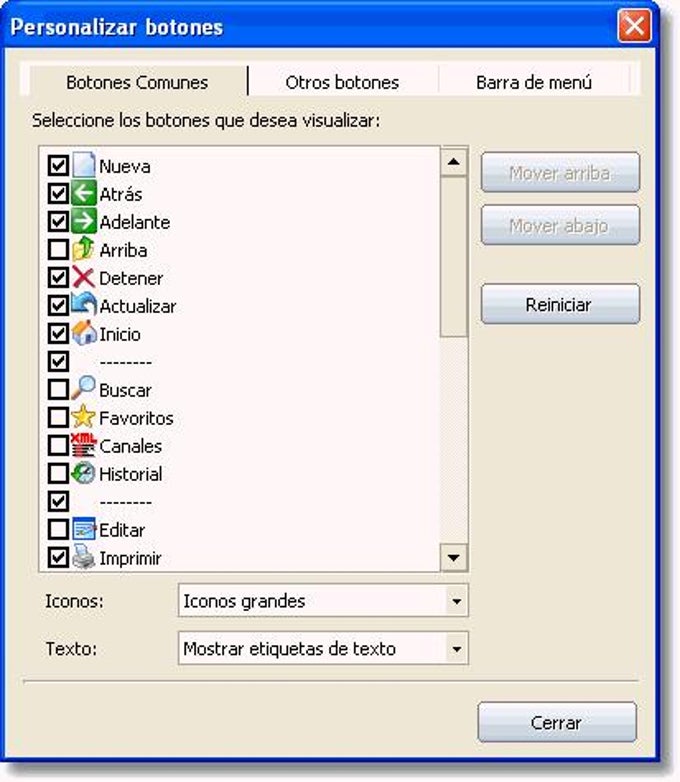This screenshot has width=680, height=782.
Task: Click the Reiniciar button
Action: click(x=560, y=304)
